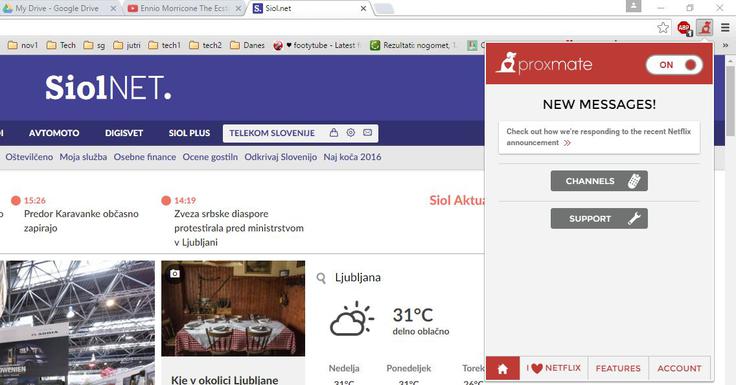Open the TELEKOM SLOVENIJE menu
This screenshot has height=385, width=736.
tap(272, 133)
